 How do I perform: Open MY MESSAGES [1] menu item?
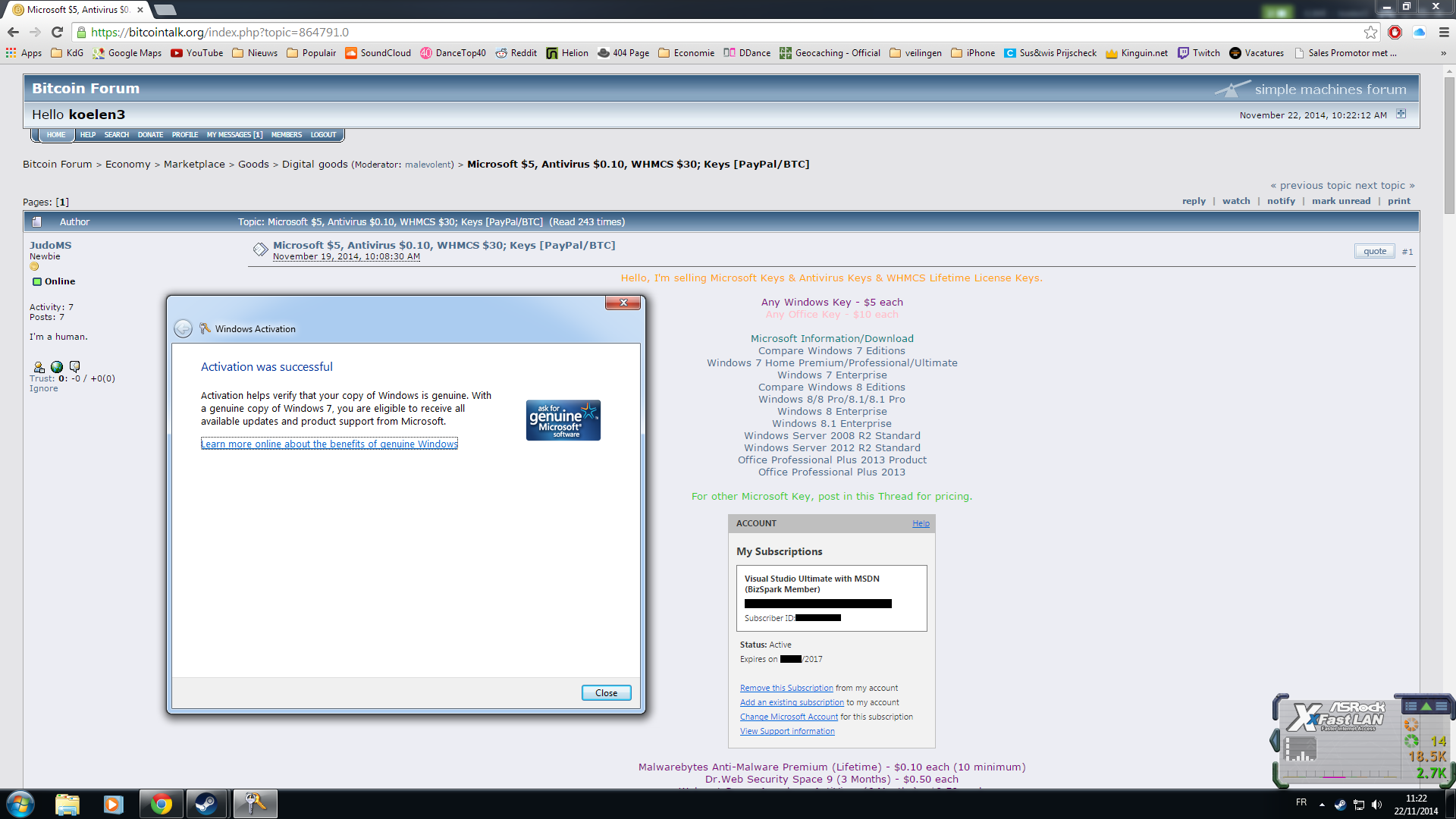pos(235,135)
